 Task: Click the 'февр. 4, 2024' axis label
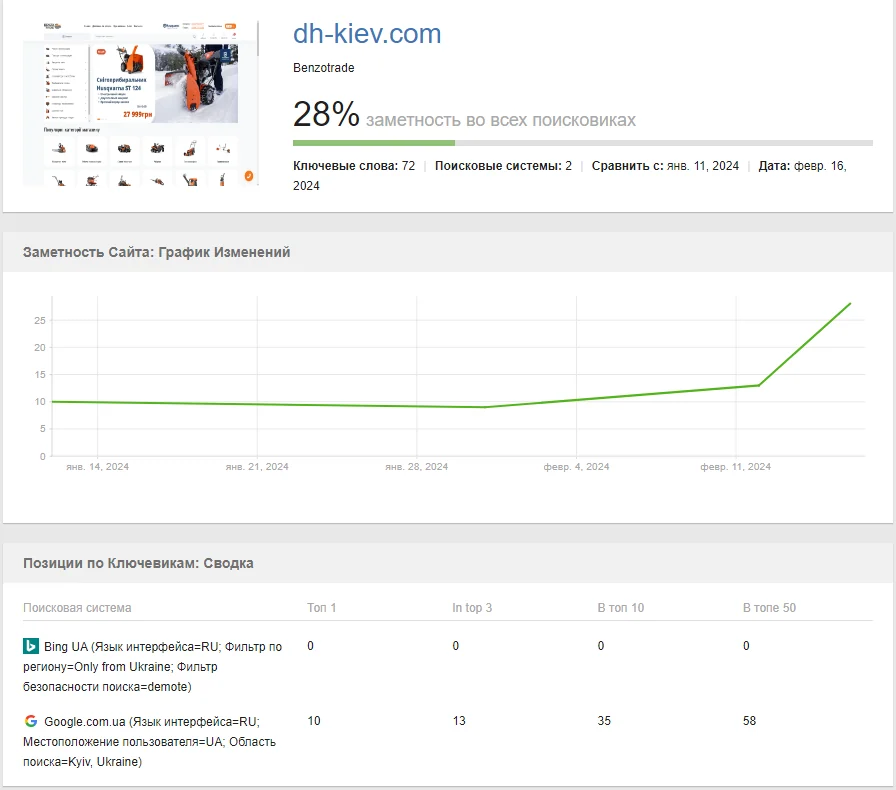[x=576, y=466]
